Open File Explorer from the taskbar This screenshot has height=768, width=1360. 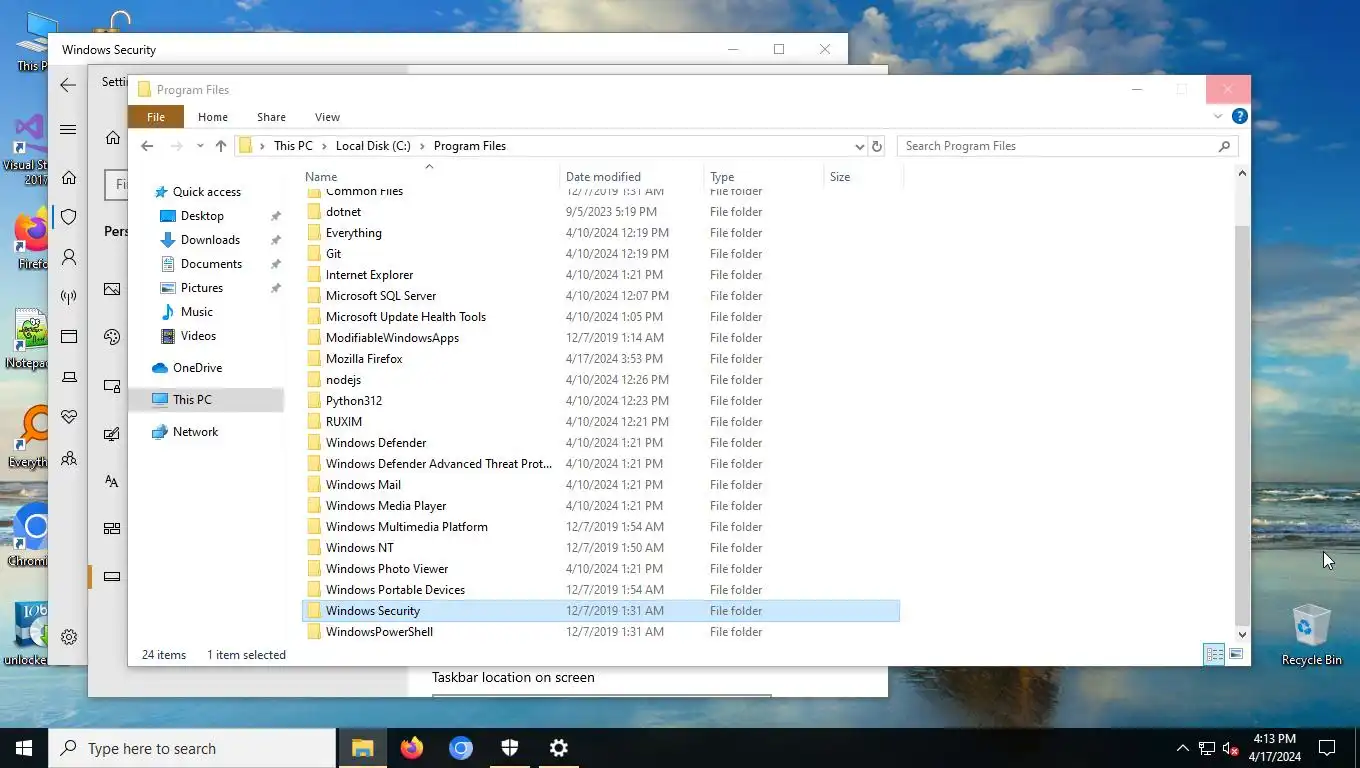(x=362, y=748)
